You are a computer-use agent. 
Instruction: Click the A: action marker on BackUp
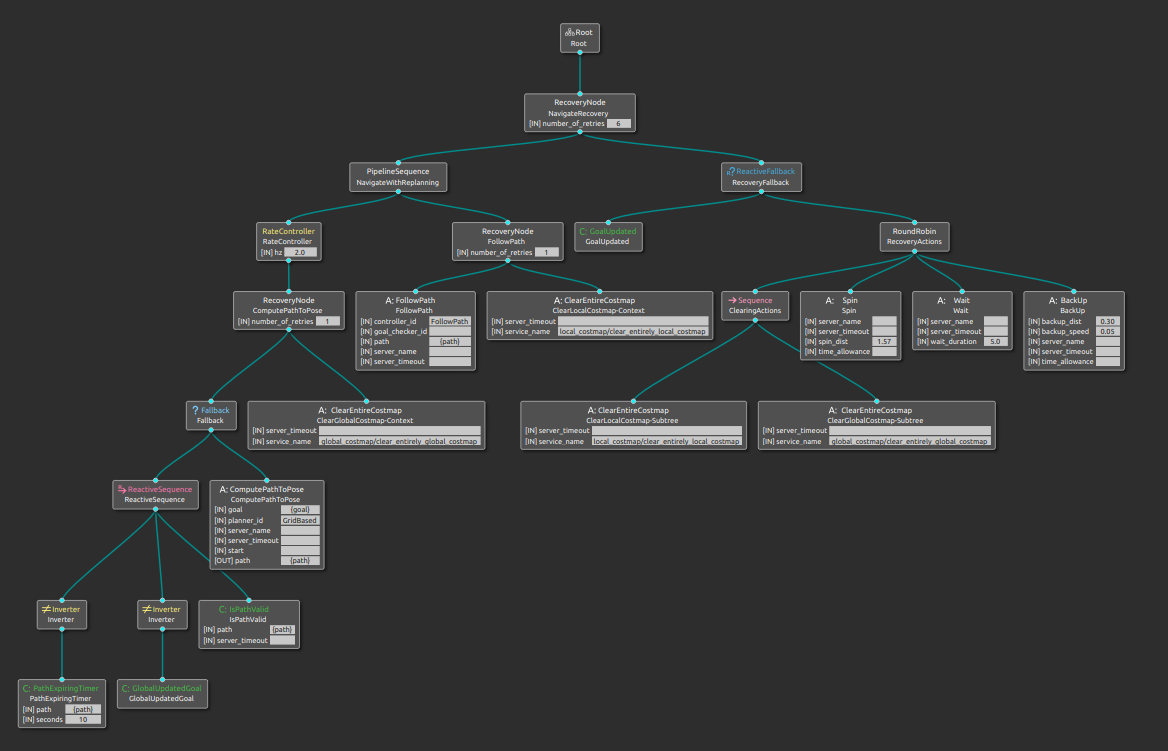click(1053, 300)
